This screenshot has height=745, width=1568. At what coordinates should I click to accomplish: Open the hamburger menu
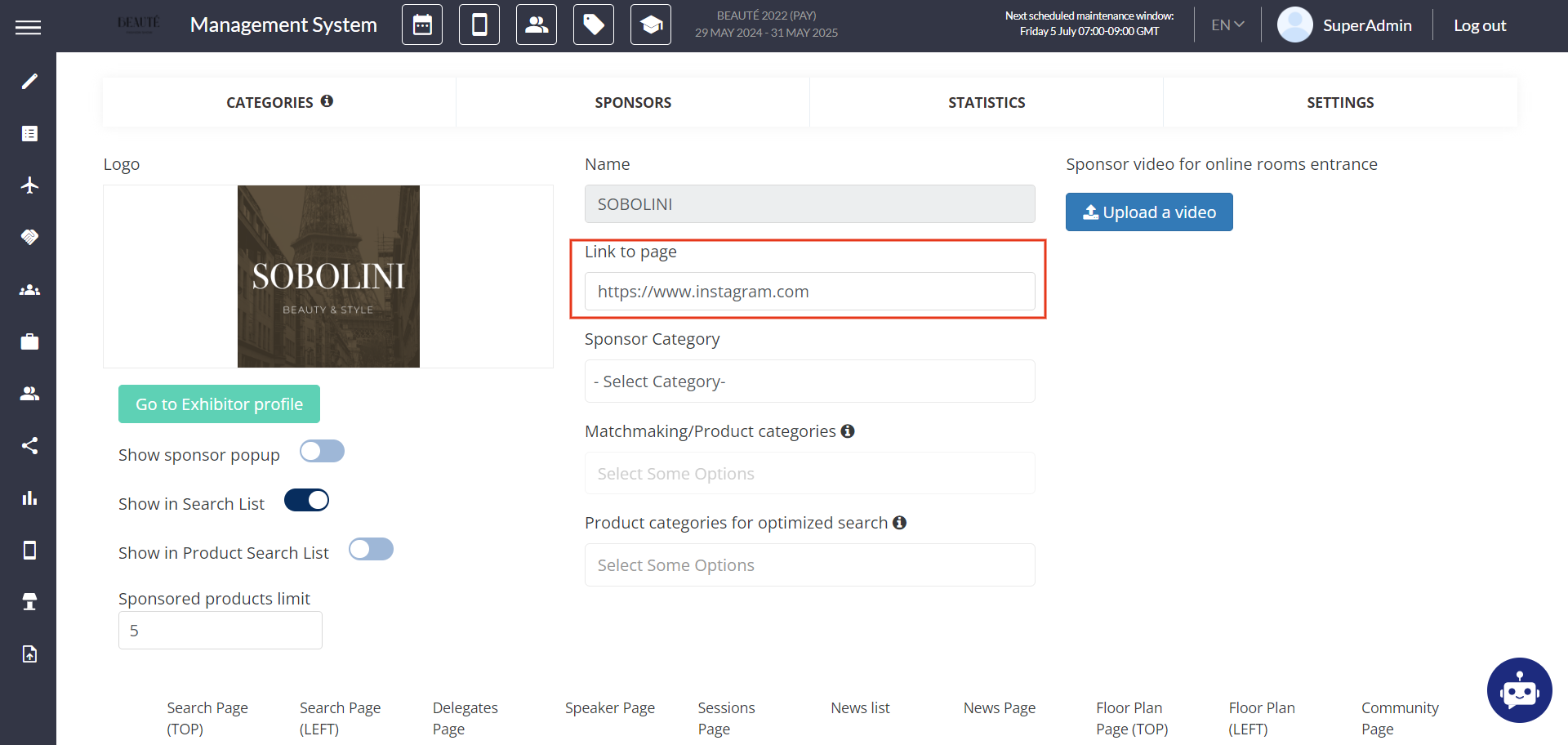tap(28, 27)
